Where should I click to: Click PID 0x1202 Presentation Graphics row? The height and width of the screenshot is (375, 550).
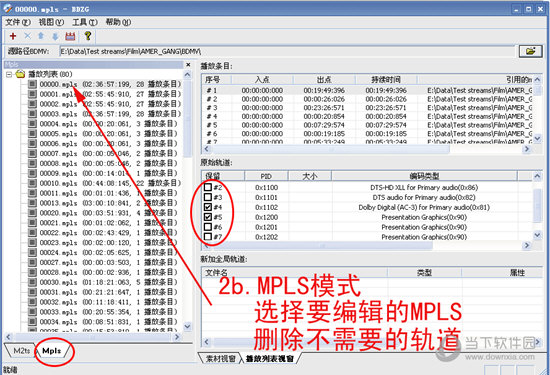click(367, 237)
